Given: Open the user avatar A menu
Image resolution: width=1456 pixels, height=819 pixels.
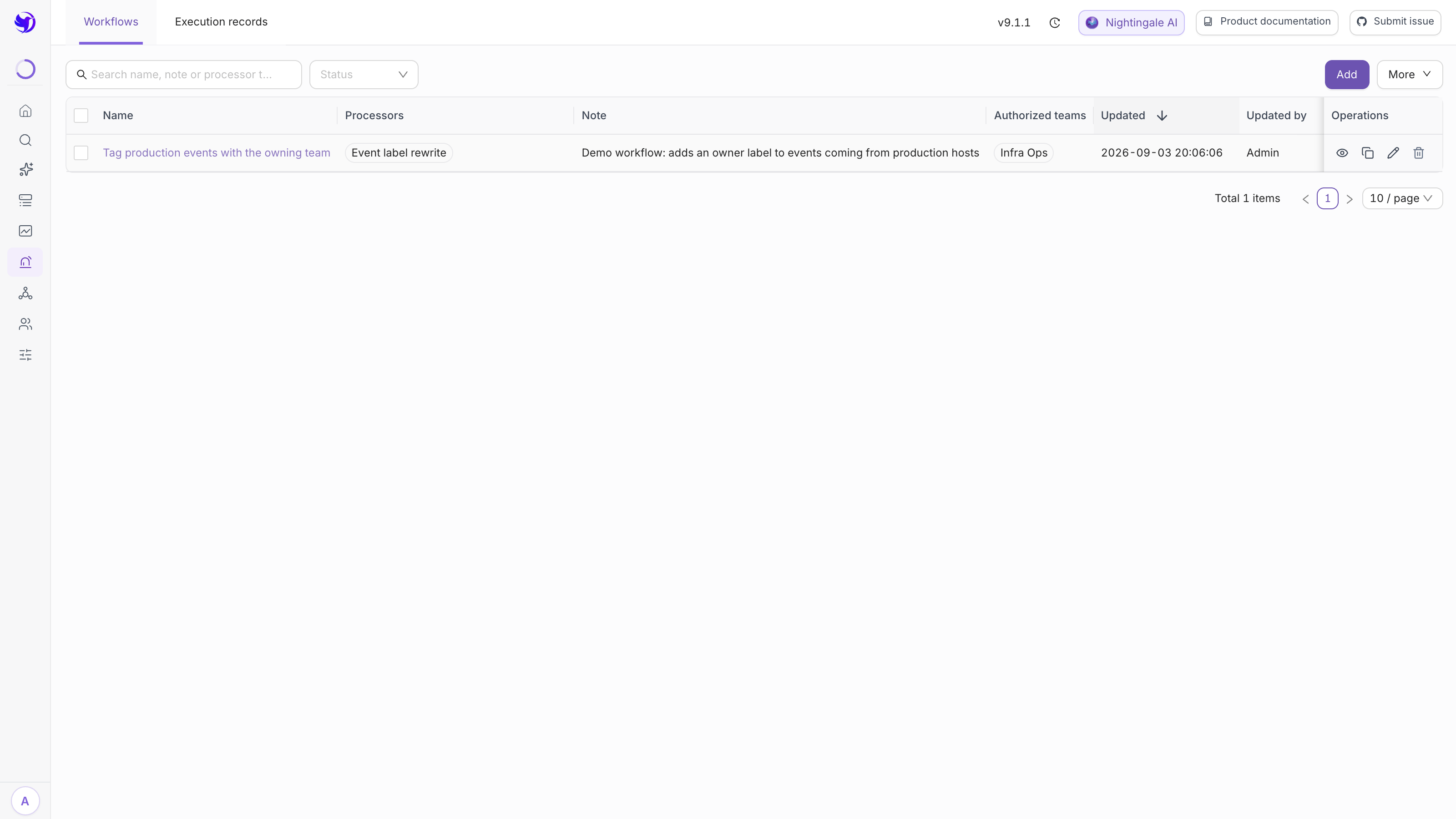Looking at the screenshot, I should (25, 801).
